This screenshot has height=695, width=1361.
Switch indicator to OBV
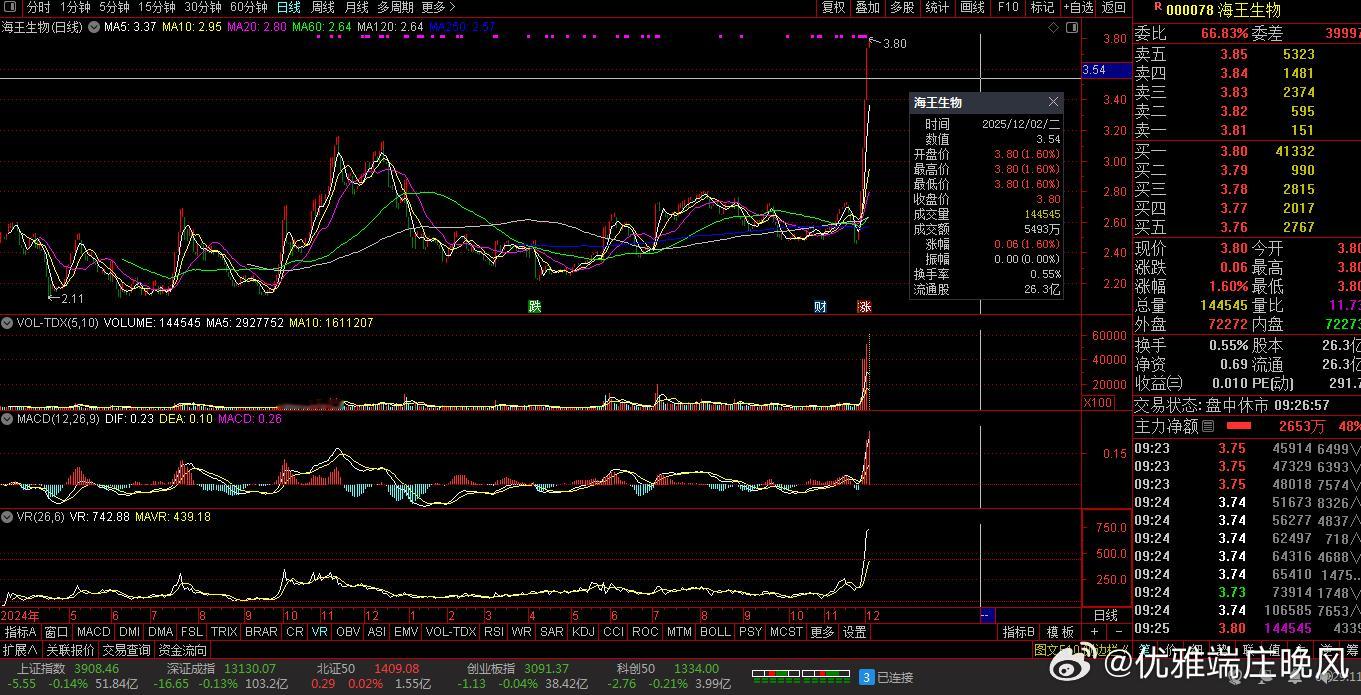[x=348, y=632]
